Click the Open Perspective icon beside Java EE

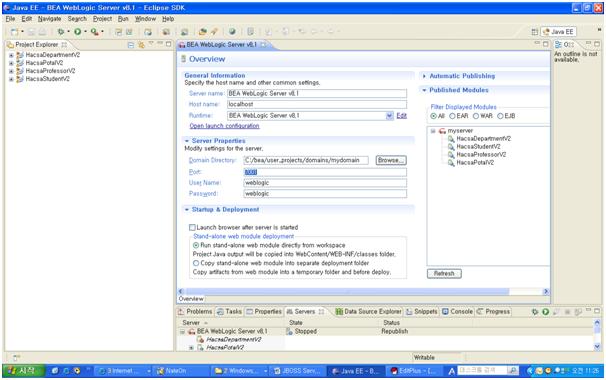(x=535, y=32)
